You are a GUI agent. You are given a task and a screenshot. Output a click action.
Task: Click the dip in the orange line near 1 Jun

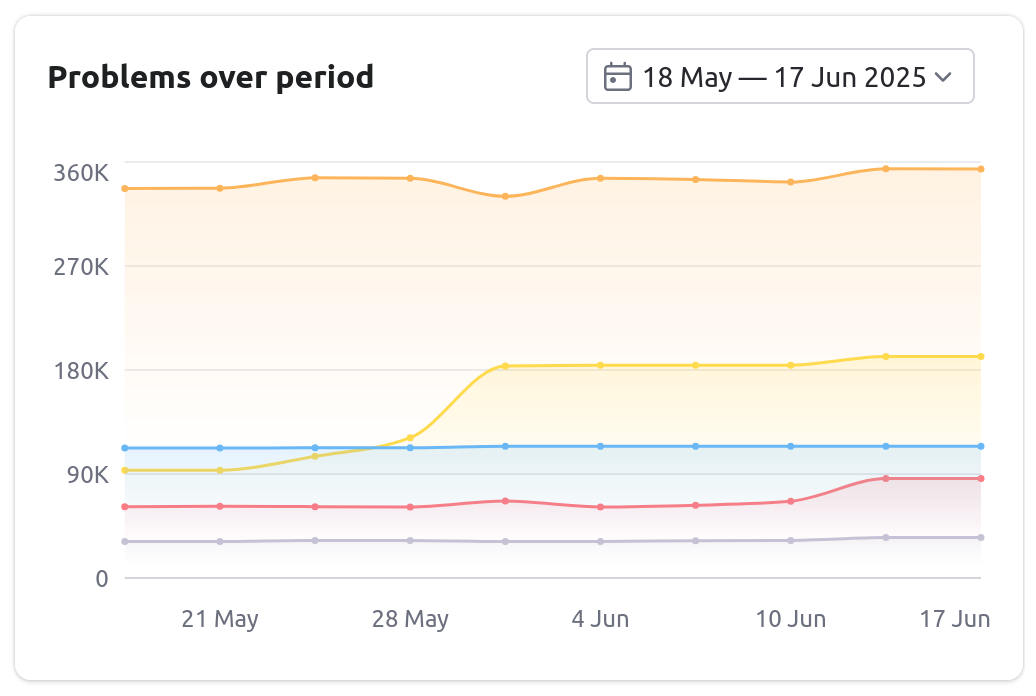point(504,197)
